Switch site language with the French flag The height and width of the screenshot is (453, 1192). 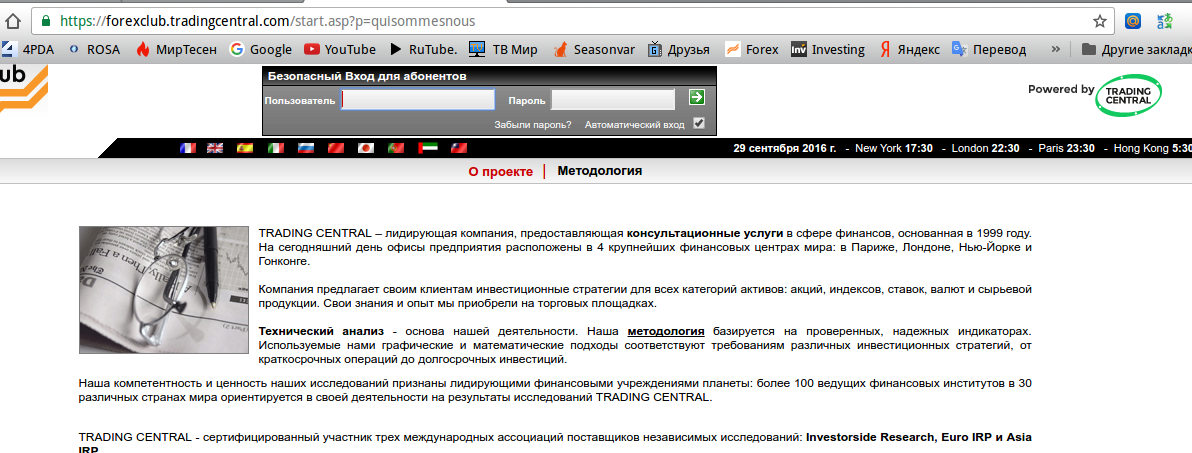coord(188,148)
